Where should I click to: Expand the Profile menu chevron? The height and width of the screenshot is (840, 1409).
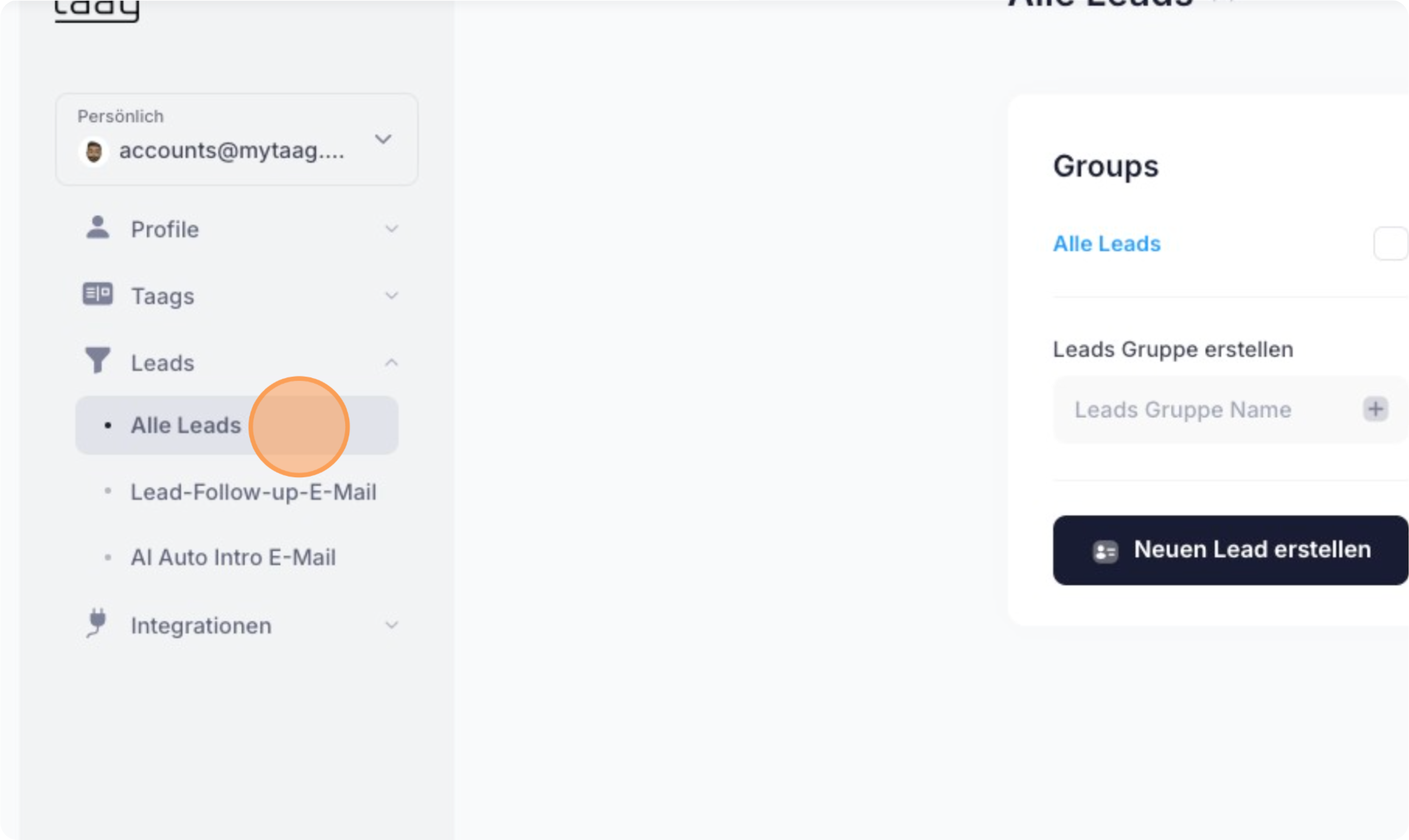[391, 229]
